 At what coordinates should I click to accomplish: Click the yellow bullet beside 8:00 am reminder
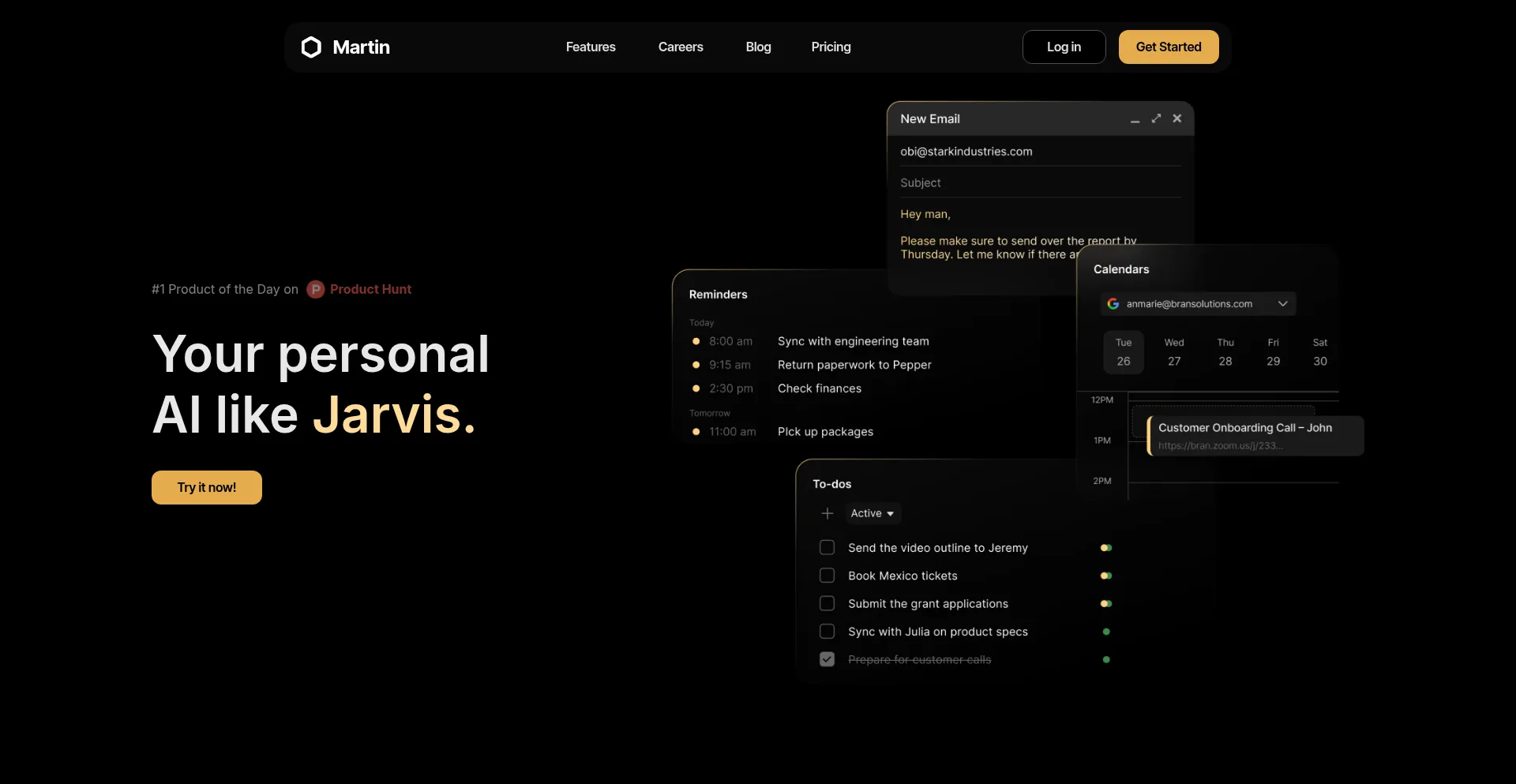click(x=696, y=342)
